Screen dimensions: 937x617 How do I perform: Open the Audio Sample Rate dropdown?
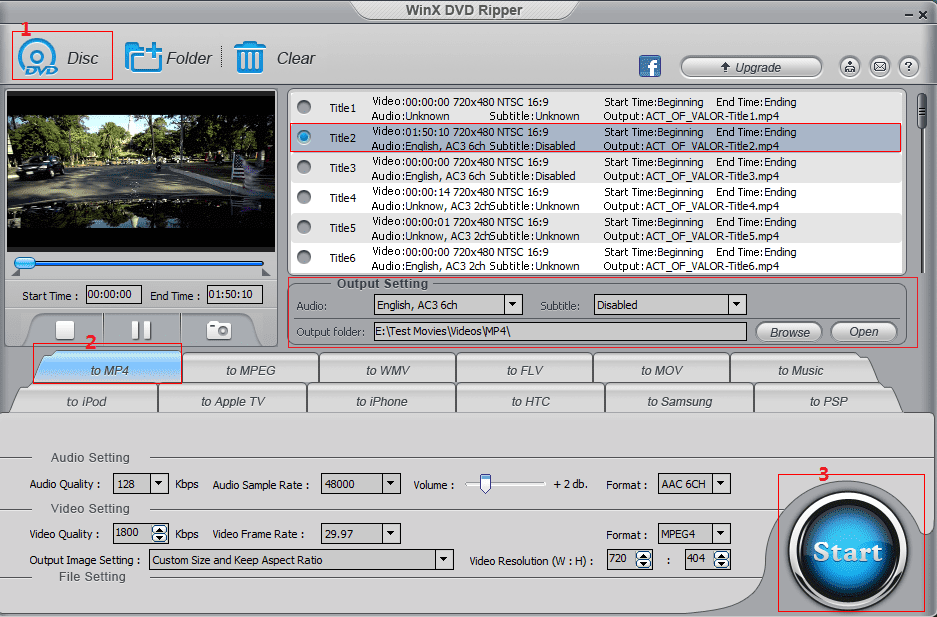click(x=391, y=483)
